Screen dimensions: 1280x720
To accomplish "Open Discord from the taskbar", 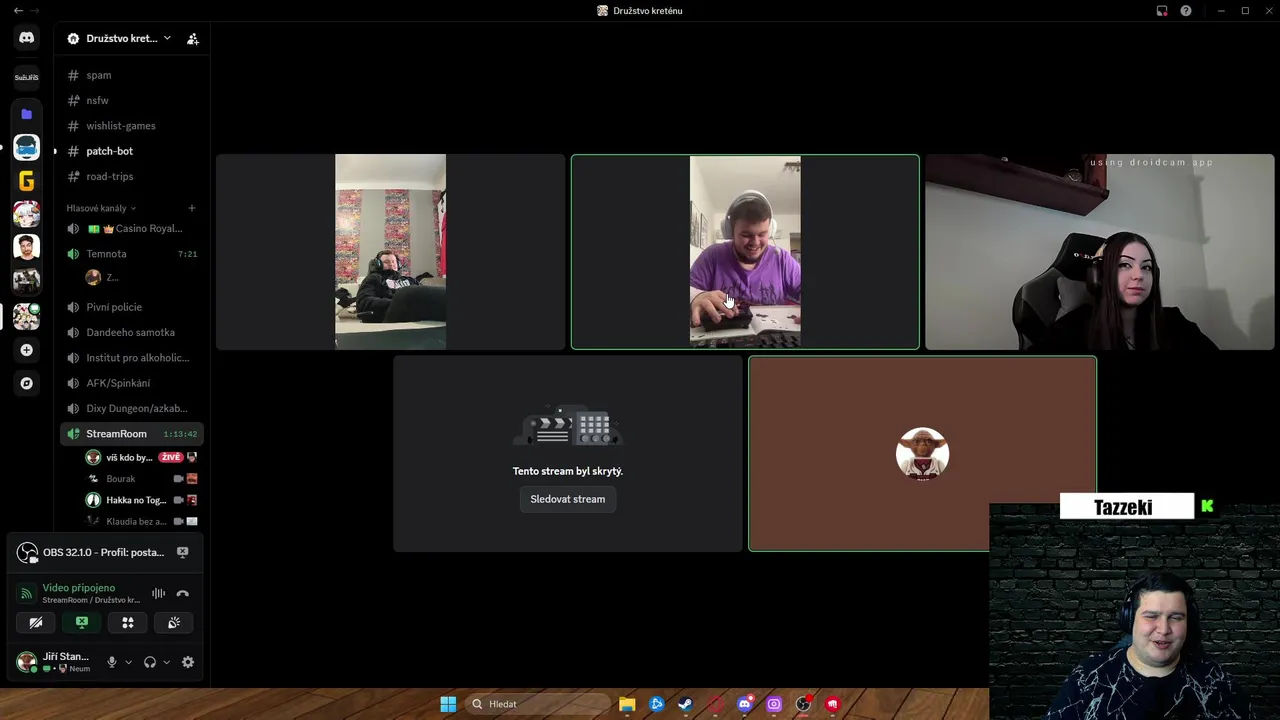I will pyautogui.click(x=745, y=704).
